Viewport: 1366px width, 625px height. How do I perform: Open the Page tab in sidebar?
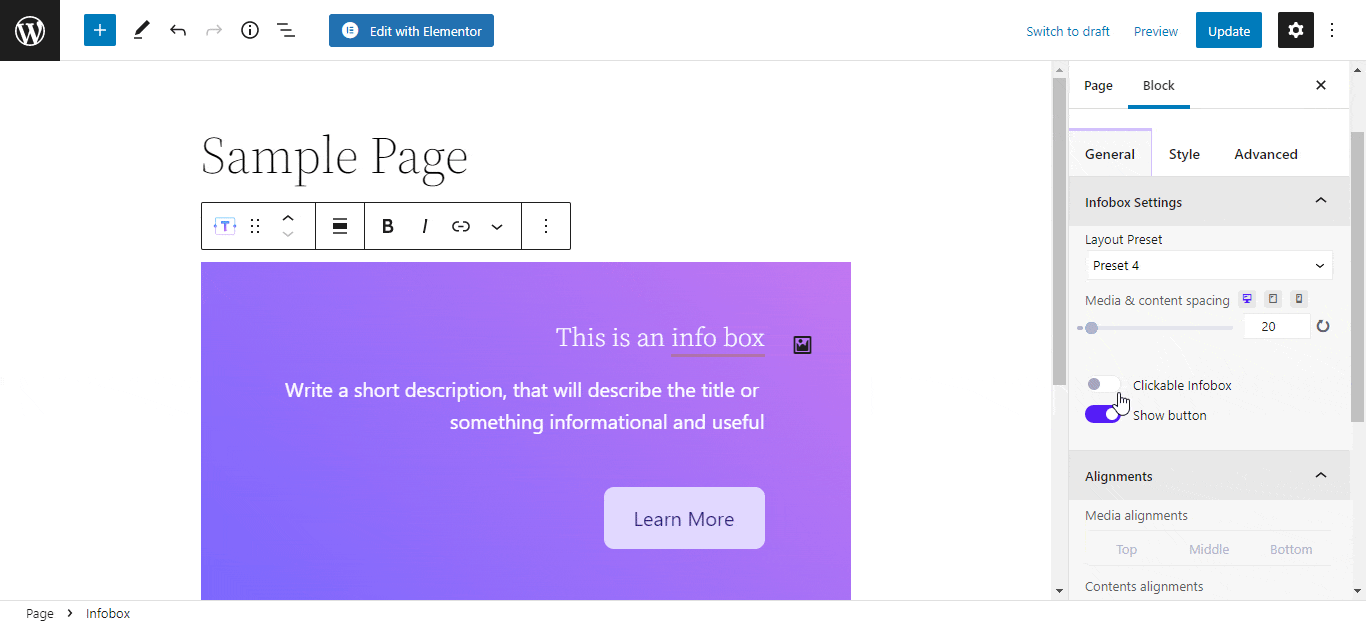coord(1097,85)
